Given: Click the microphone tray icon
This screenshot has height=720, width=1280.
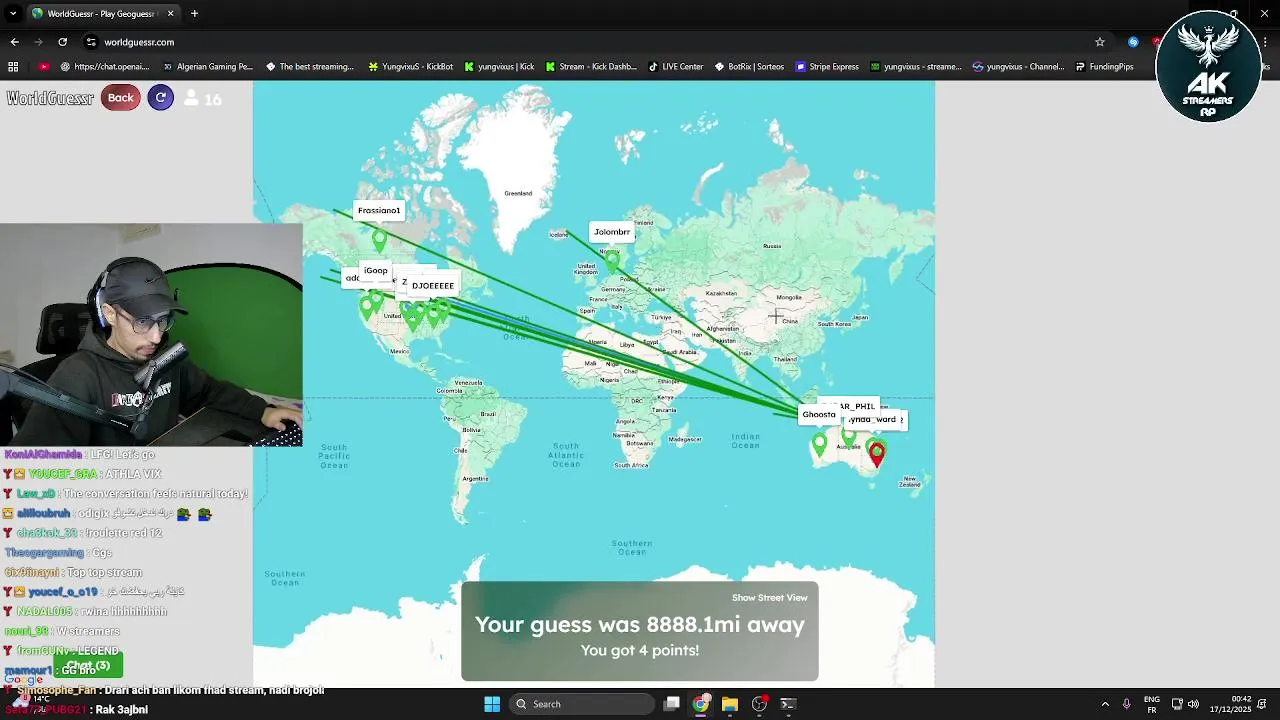Looking at the screenshot, I should click(1126, 704).
